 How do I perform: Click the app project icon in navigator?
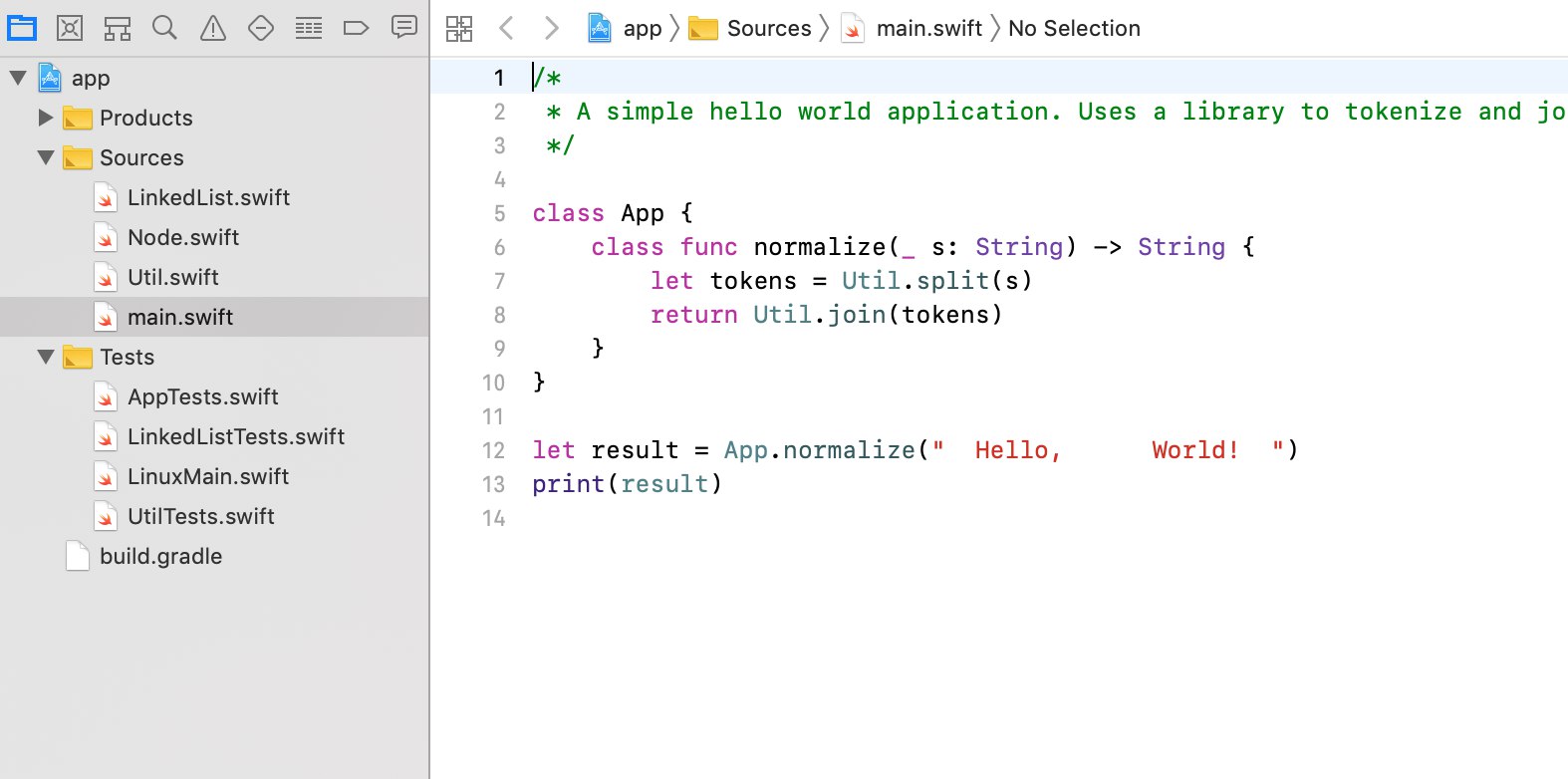click(x=50, y=78)
